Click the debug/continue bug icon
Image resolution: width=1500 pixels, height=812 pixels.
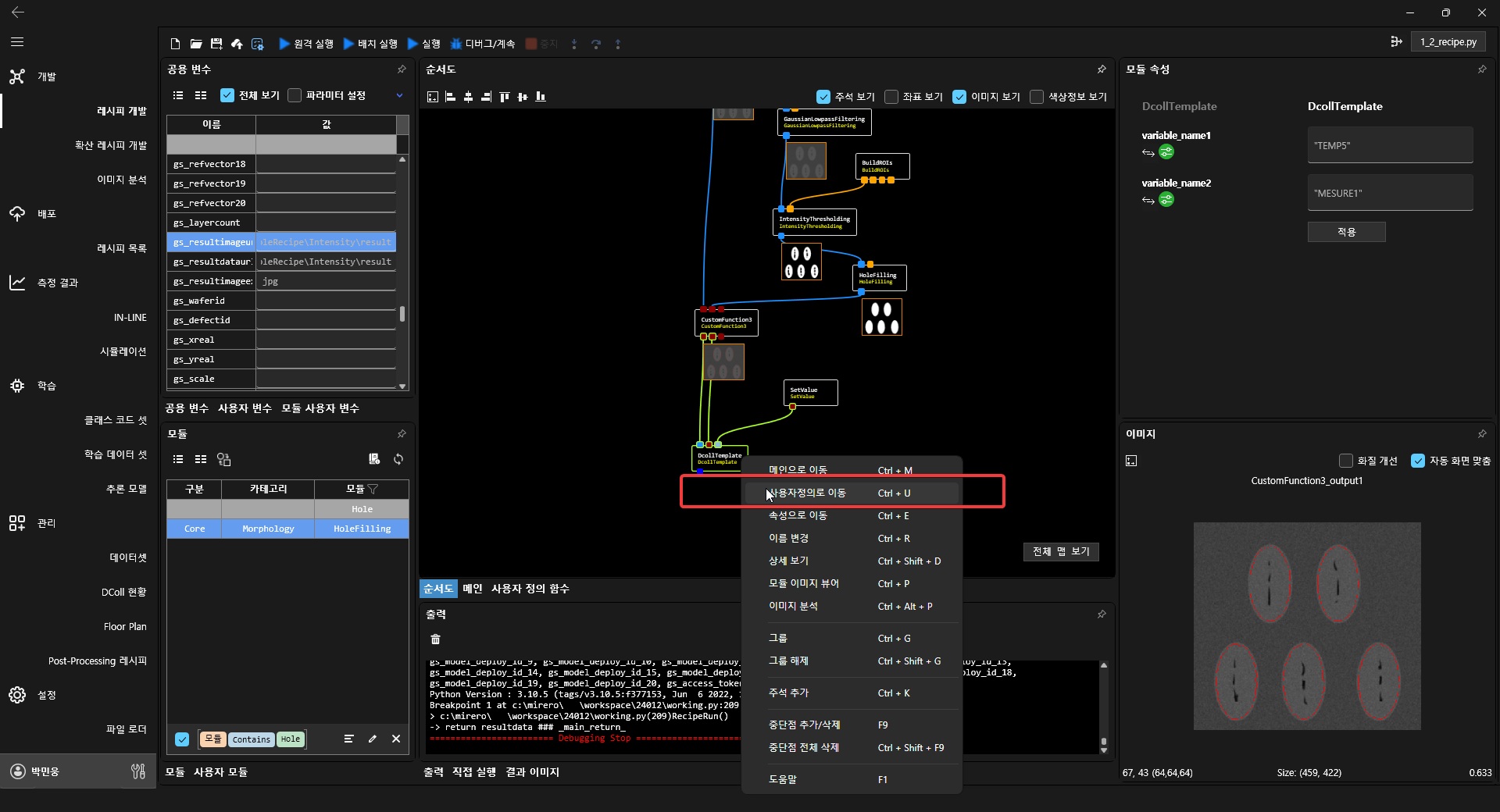456,44
